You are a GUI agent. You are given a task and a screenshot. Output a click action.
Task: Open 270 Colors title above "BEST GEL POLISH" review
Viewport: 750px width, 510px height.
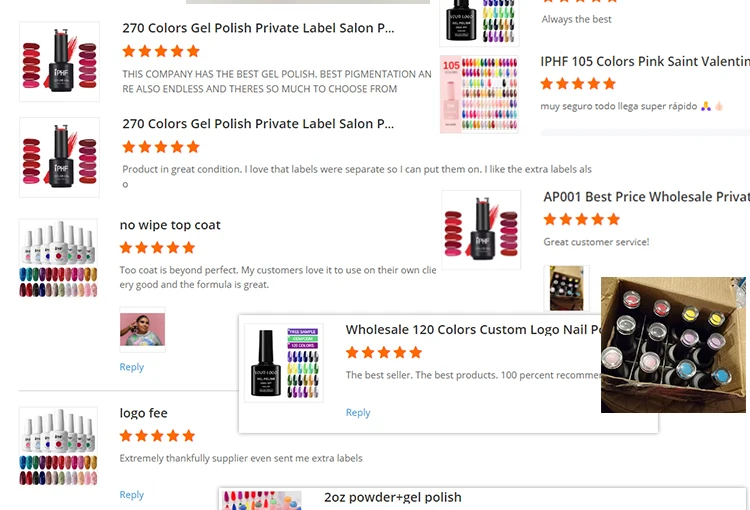point(258,28)
